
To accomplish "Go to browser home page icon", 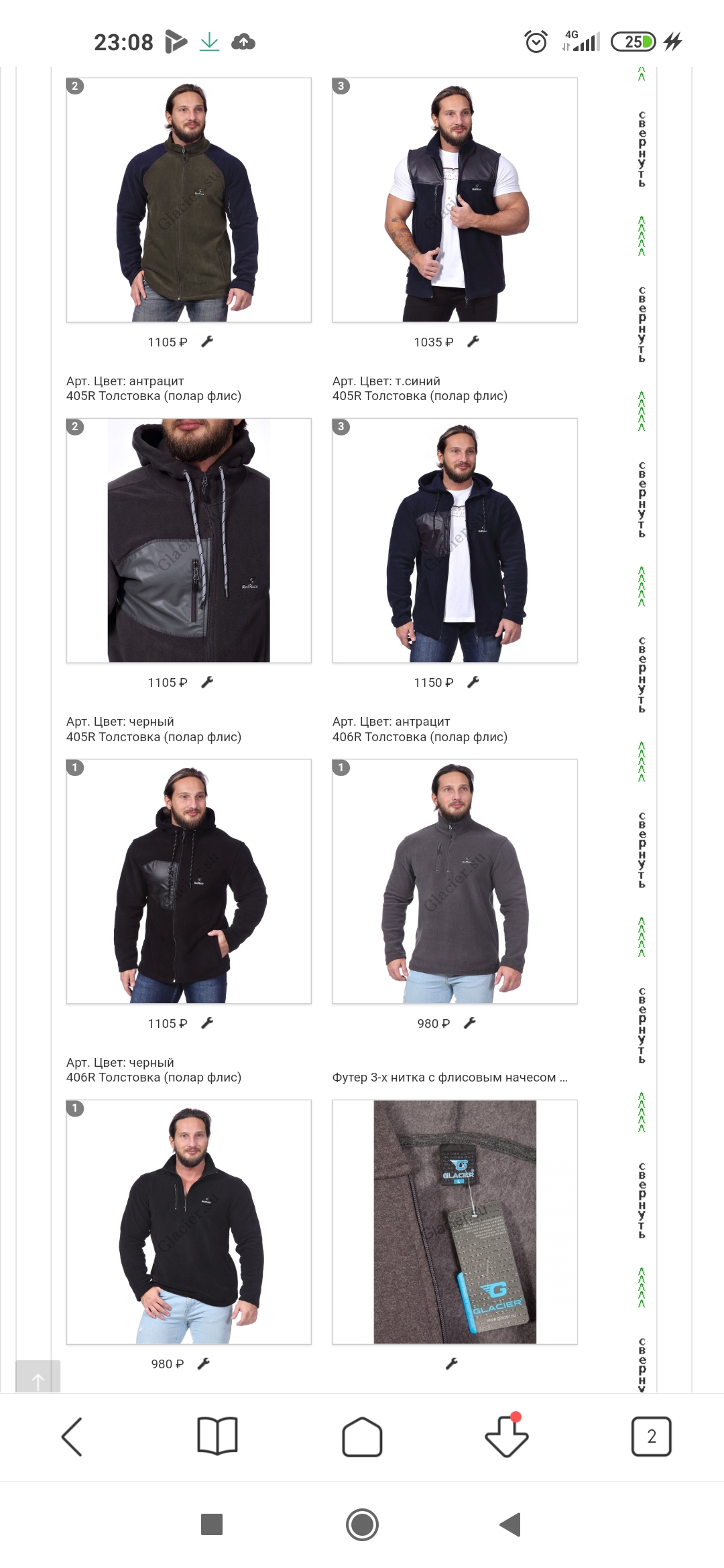I will tap(362, 1436).
